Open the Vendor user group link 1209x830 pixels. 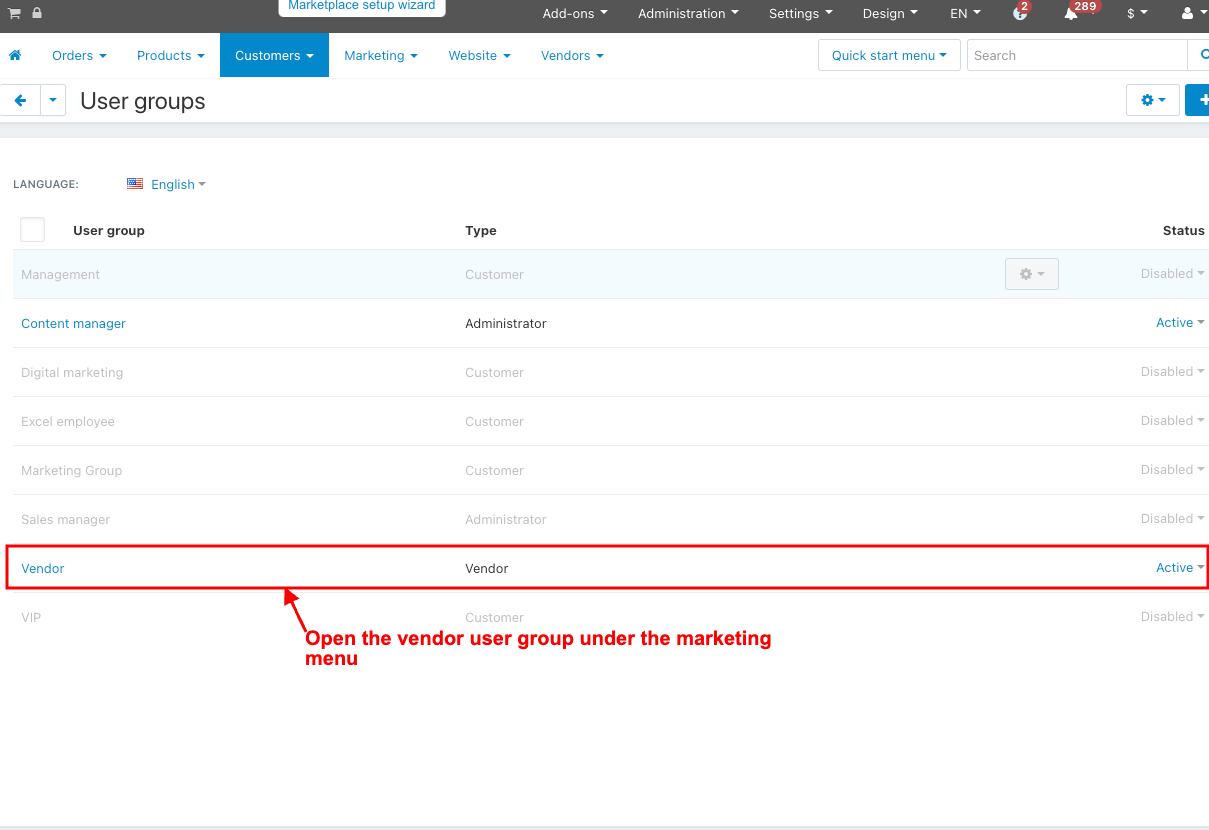[x=43, y=568]
